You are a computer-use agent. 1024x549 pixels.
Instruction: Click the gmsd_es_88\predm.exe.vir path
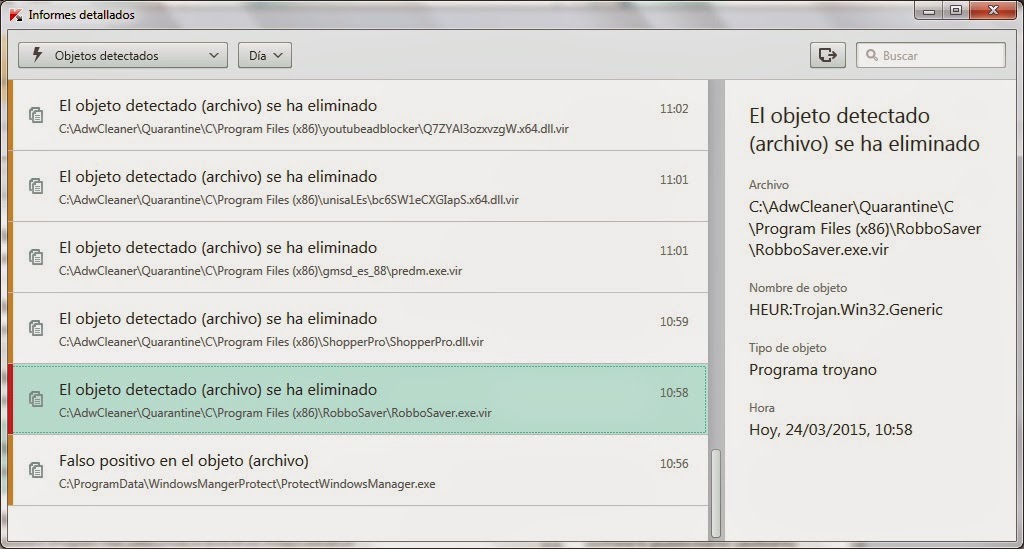coord(261,271)
